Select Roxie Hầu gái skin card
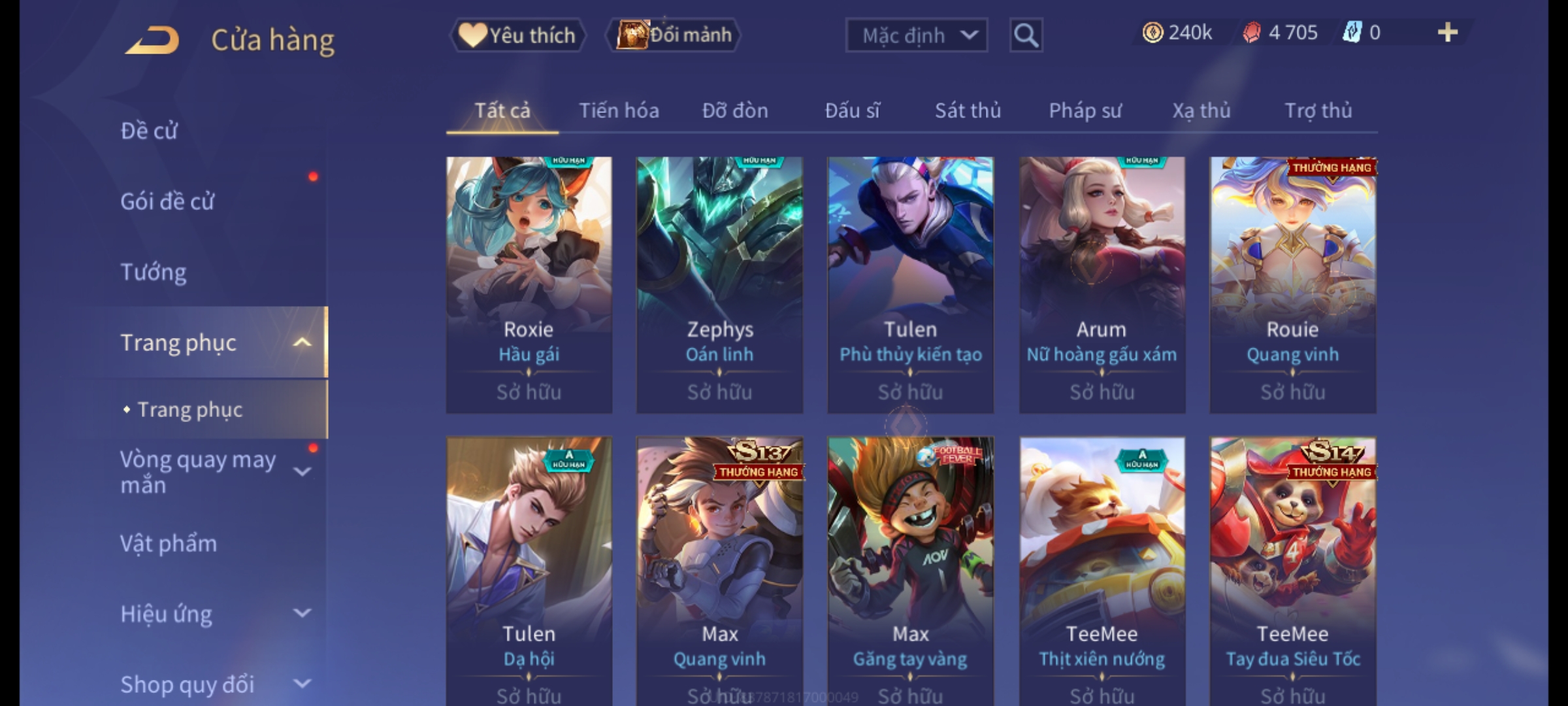Screen dimensions: 1568x706 (x=529, y=285)
